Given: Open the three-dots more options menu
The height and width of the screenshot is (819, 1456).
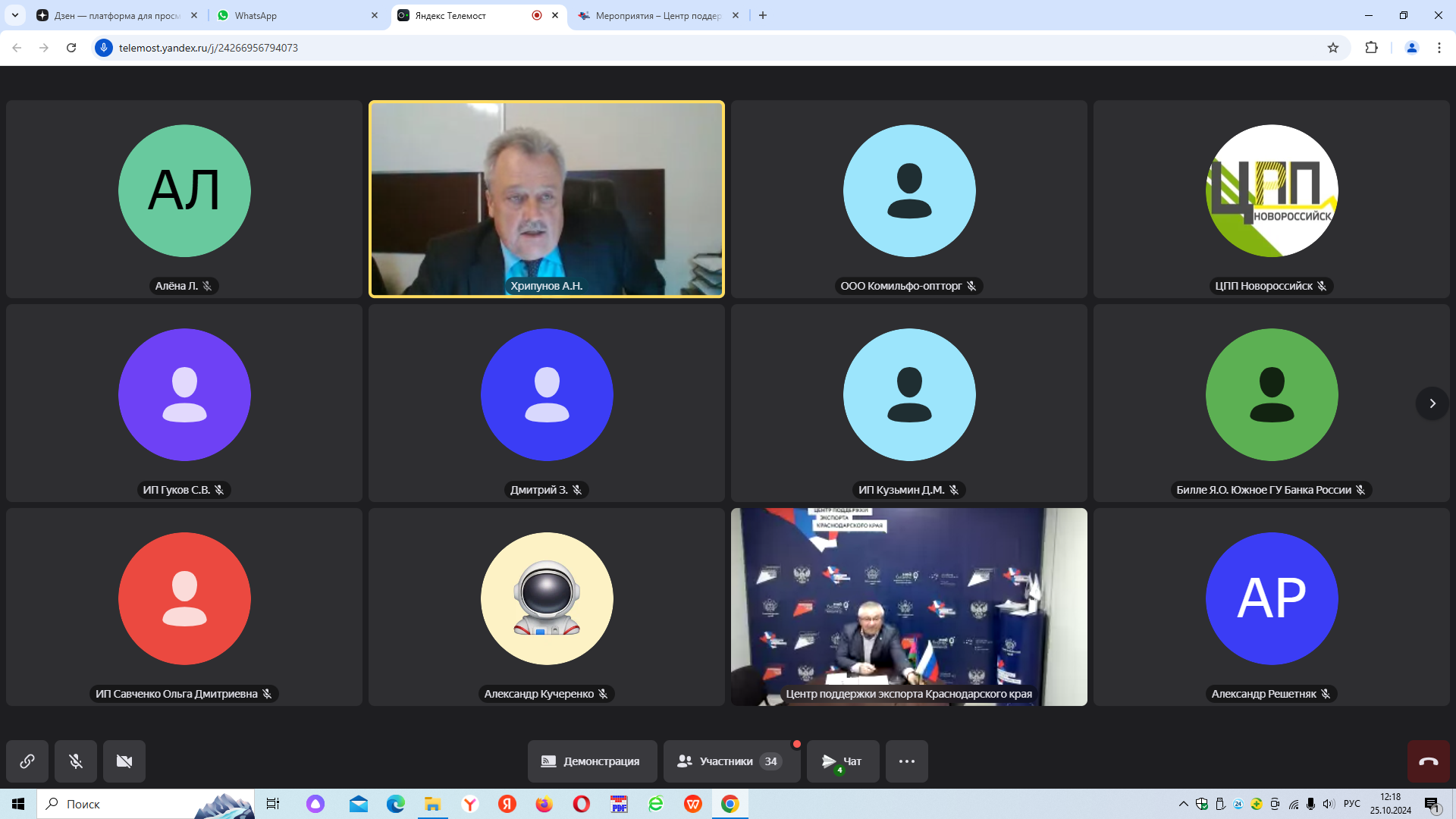Looking at the screenshot, I should [906, 761].
